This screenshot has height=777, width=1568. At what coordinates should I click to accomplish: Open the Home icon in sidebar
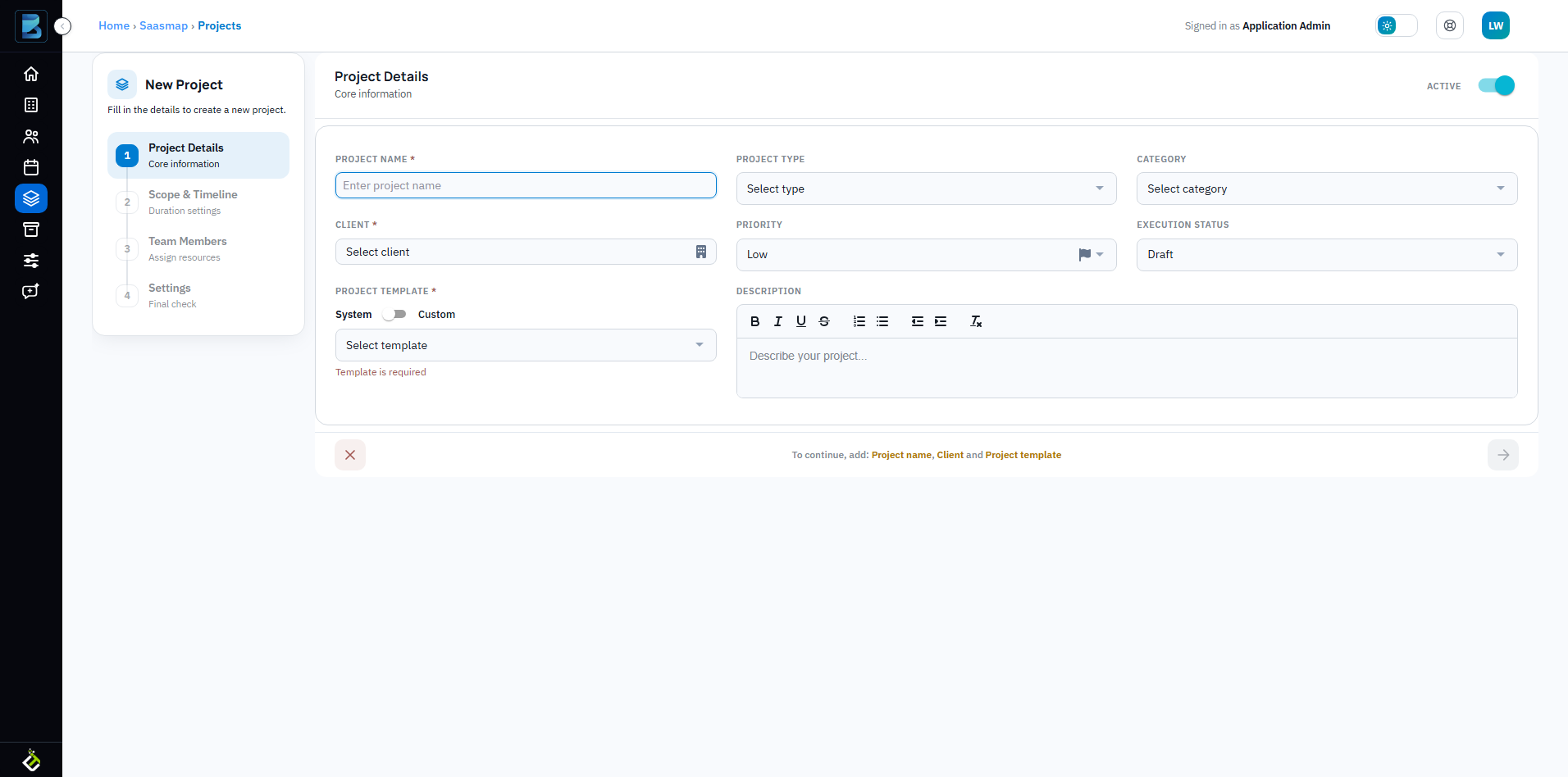point(31,74)
